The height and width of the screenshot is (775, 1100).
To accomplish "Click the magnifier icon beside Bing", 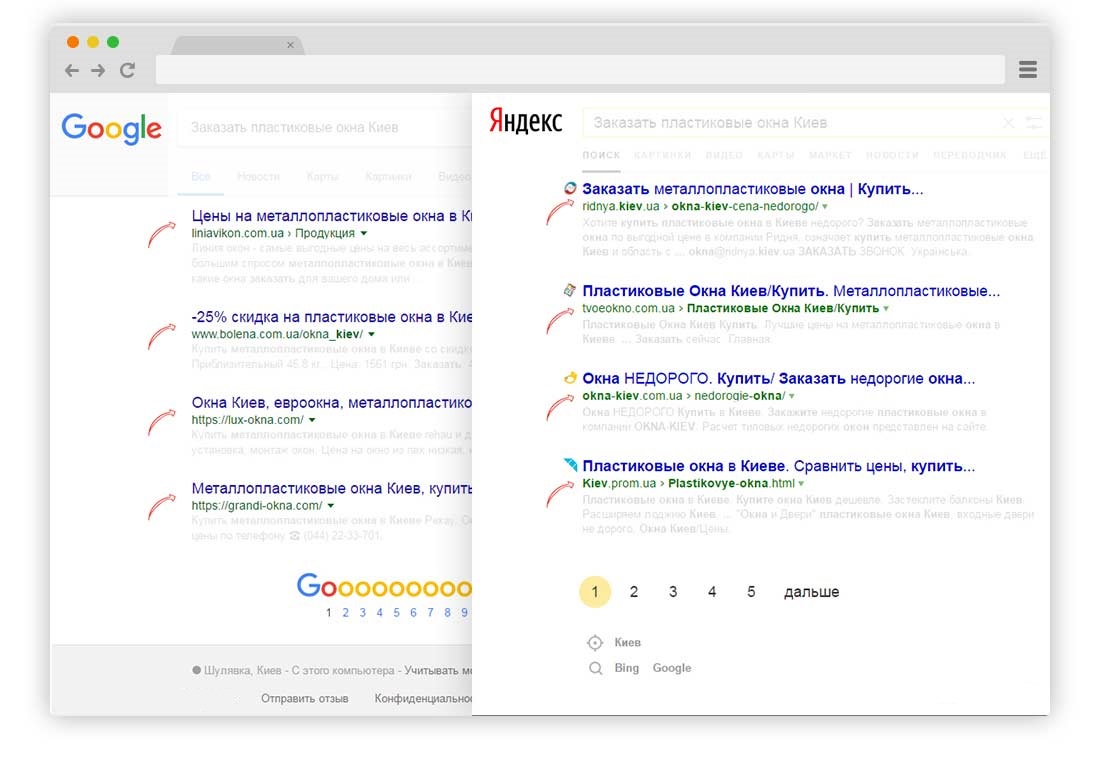I will click(596, 668).
